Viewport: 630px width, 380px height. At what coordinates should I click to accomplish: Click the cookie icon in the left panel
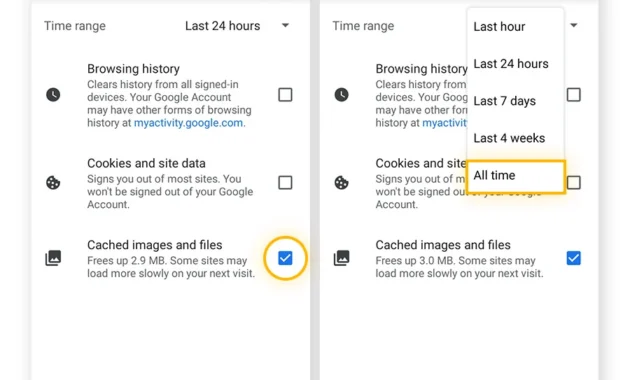click(53, 183)
